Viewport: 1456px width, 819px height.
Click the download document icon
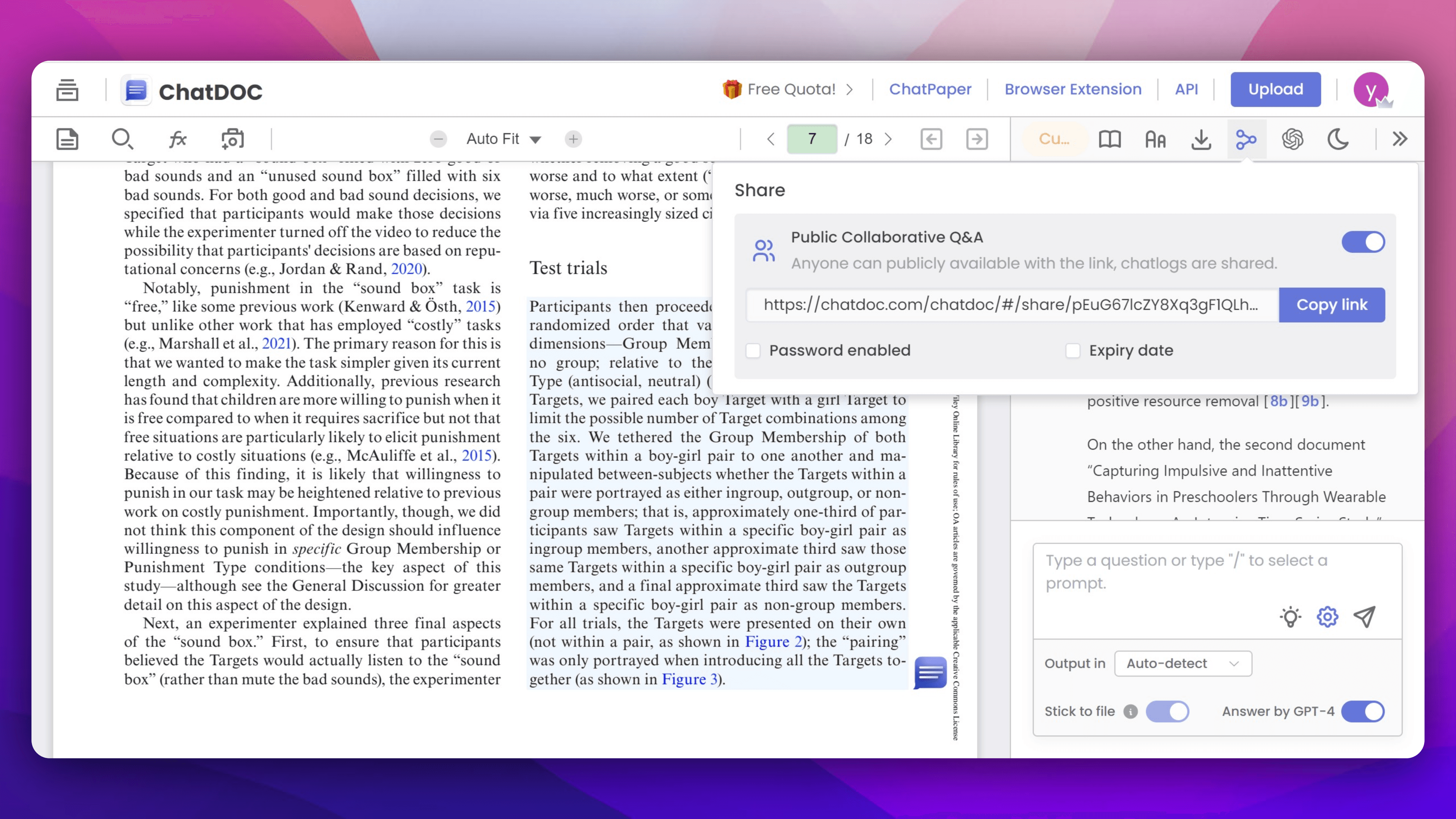click(1200, 138)
